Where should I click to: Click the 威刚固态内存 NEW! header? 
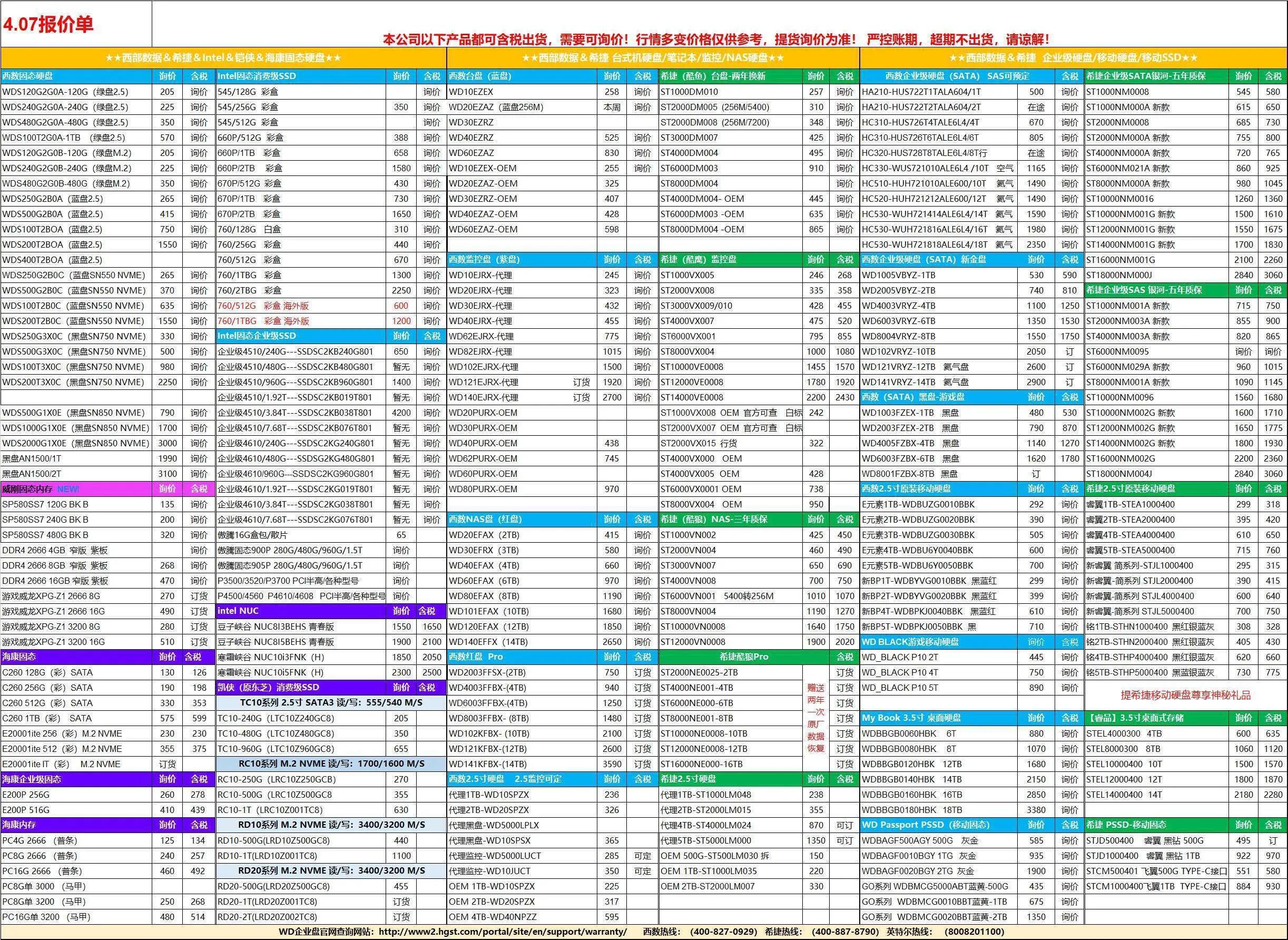click(x=76, y=489)
